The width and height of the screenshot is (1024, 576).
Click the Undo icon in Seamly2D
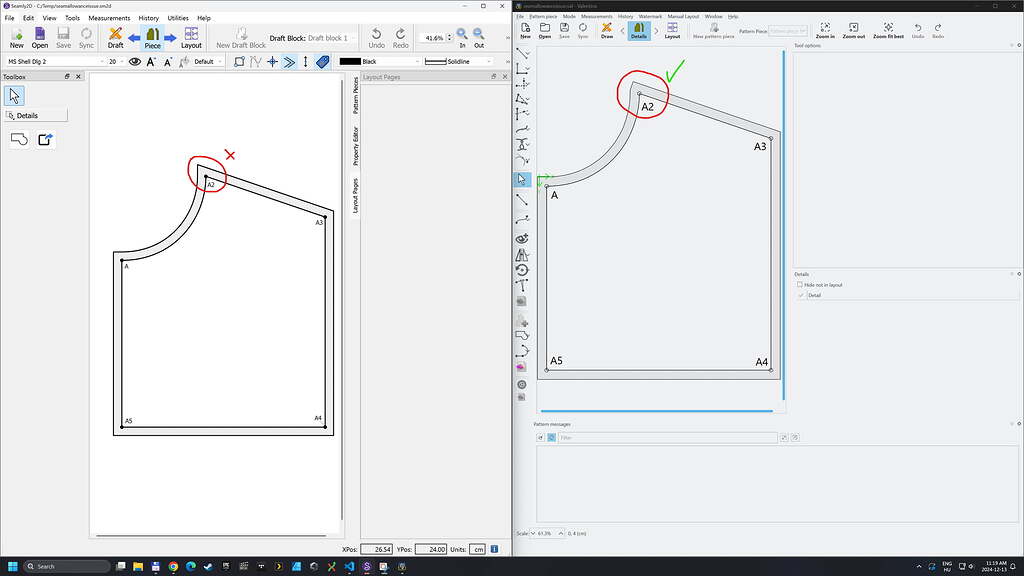tap(377, 35)
